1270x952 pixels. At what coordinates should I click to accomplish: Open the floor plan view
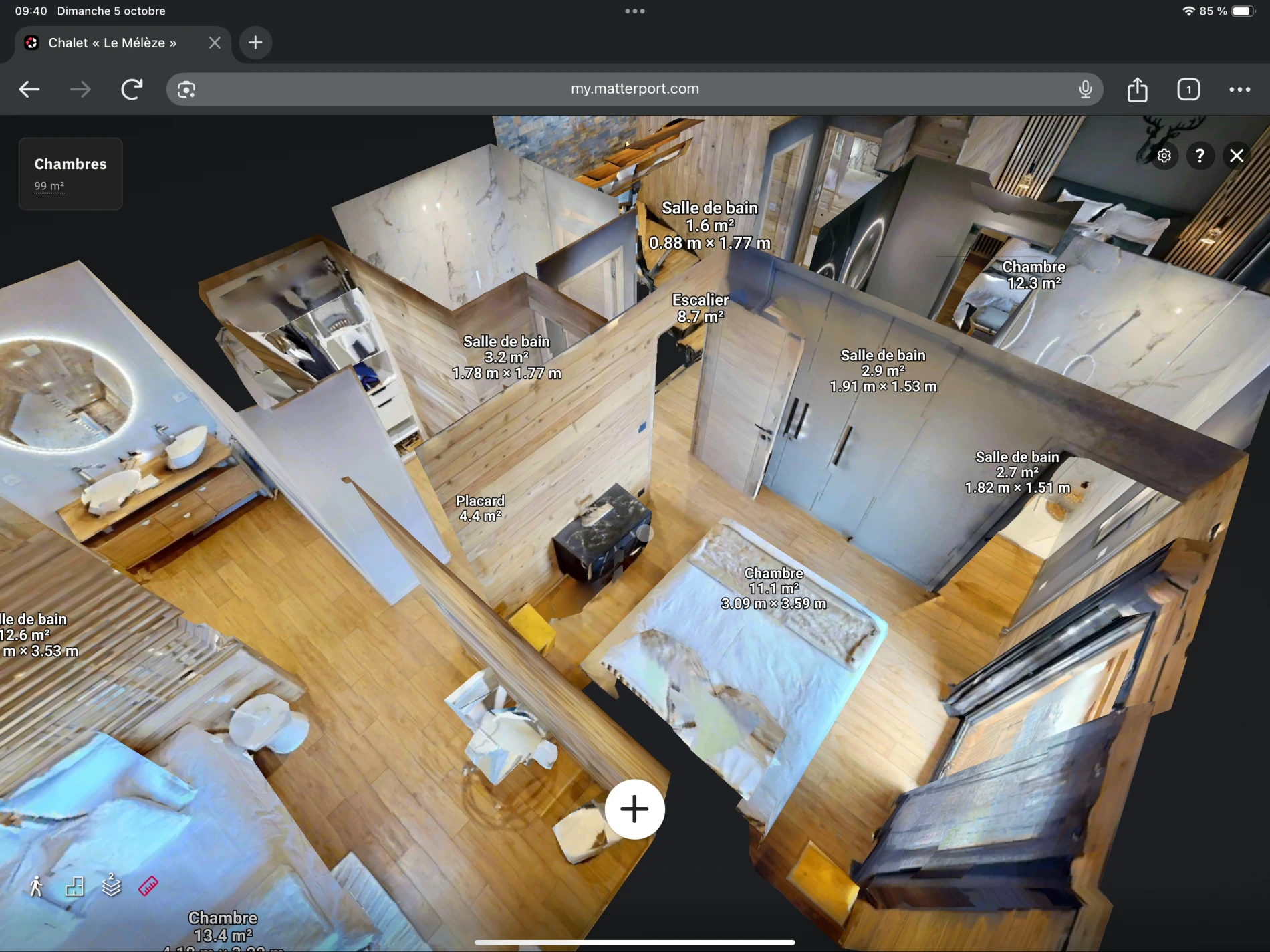[74, 886]
